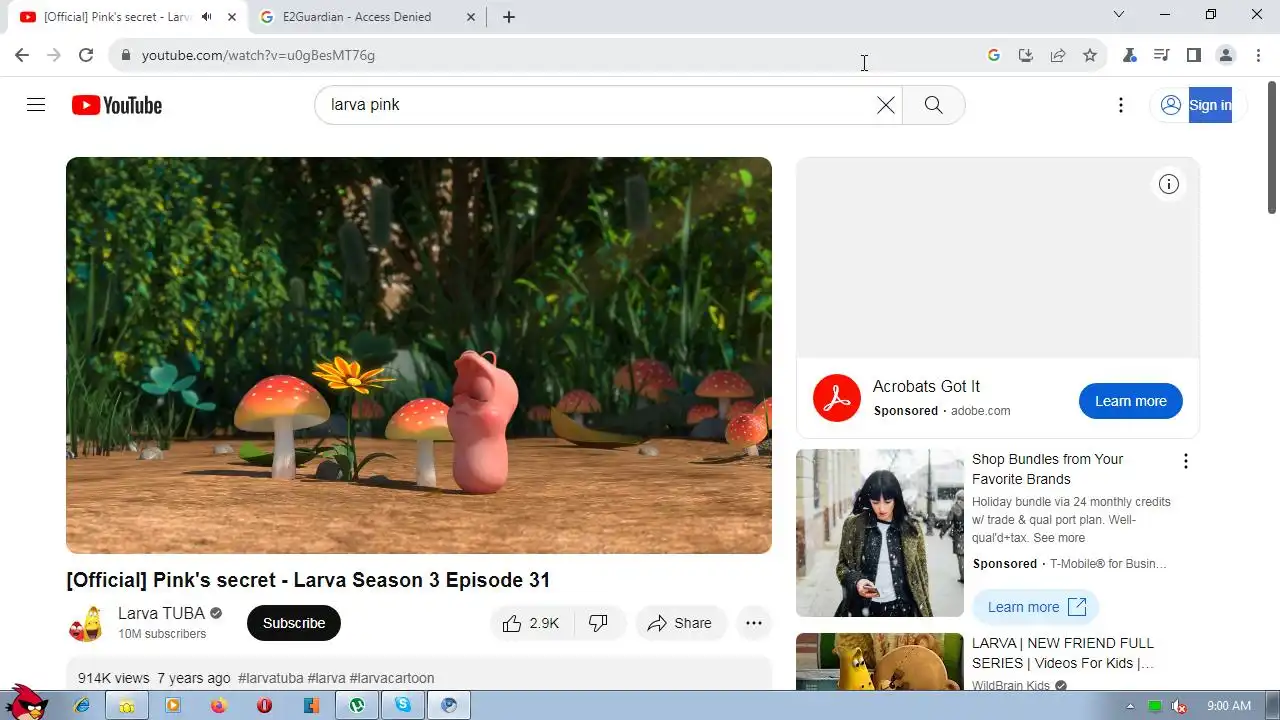Open YouTube settings three-dot menu in header
Screen dimensions: 1280x720
1121,105
